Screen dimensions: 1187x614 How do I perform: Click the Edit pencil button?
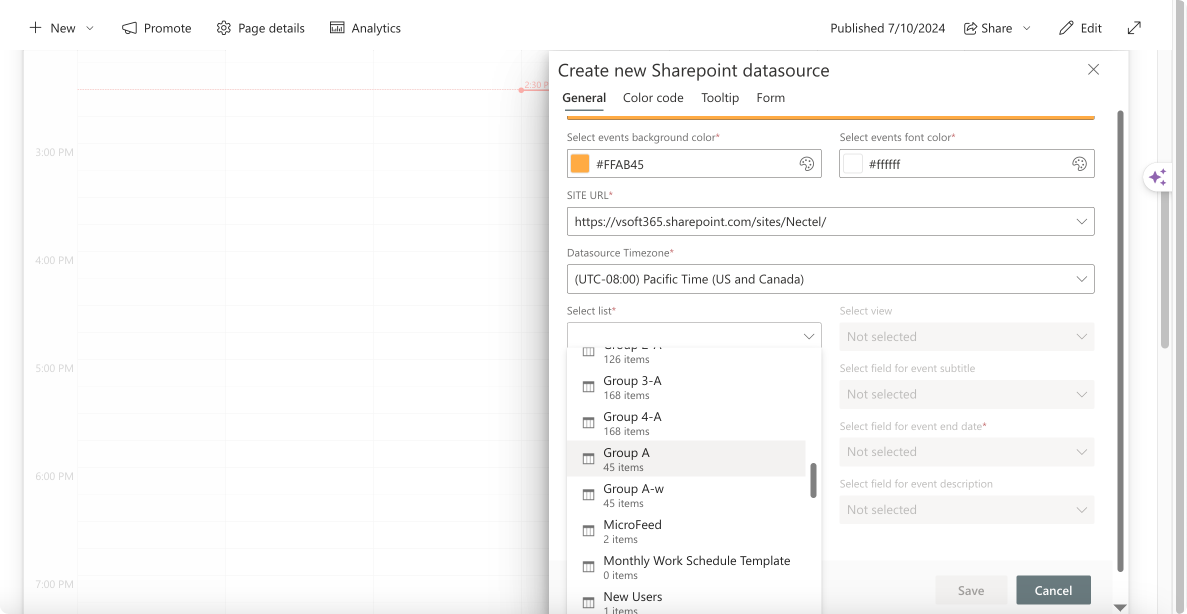[1080, 28]
